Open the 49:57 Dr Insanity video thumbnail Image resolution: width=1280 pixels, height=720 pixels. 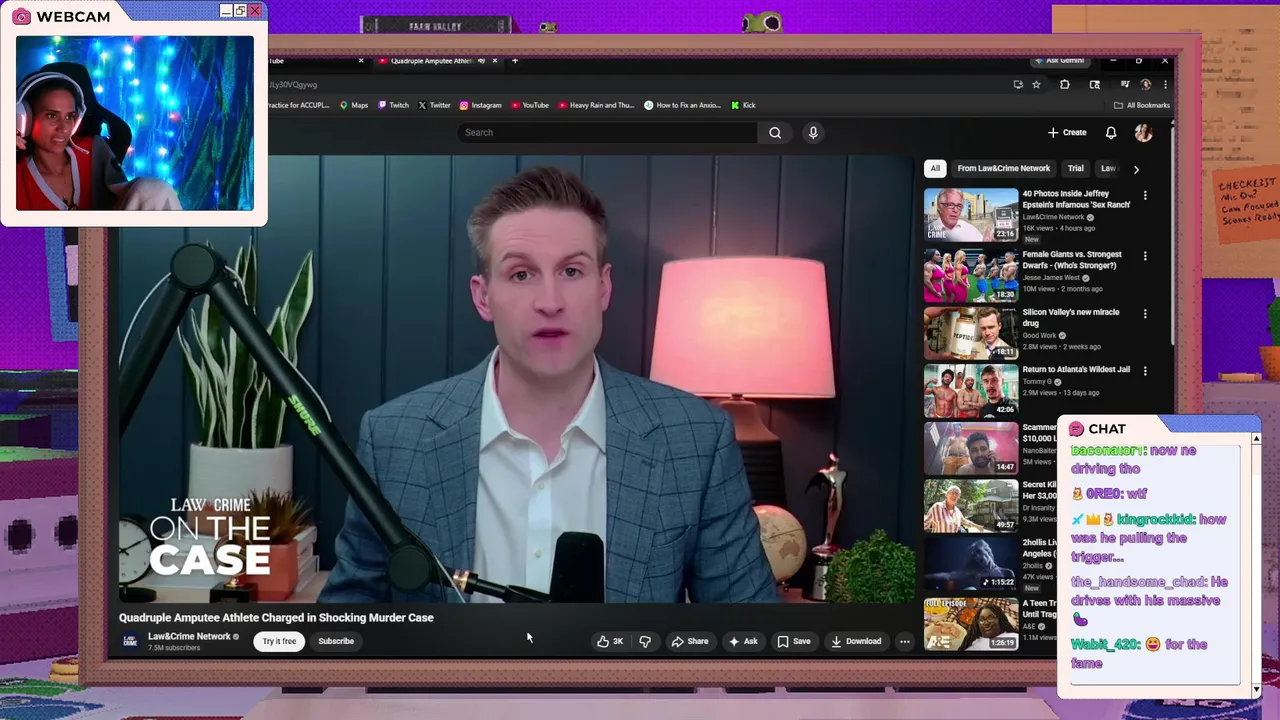[x=971, y=506]
